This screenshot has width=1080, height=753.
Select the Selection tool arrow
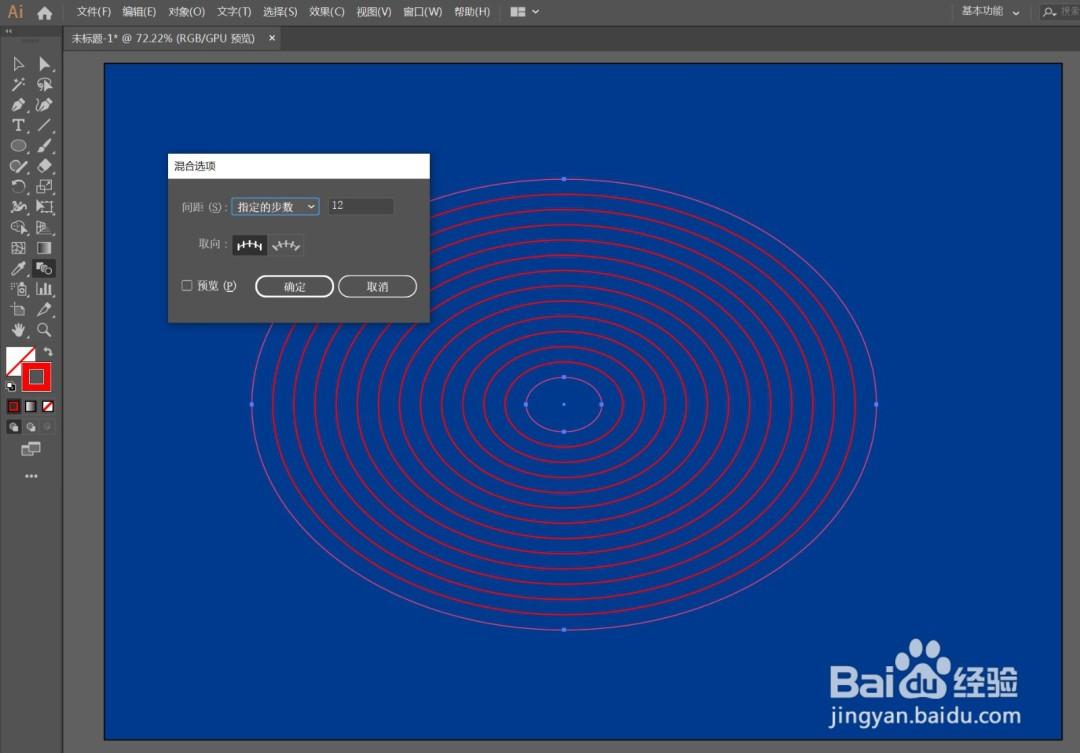pyautogui.click(x=19, y=64)
